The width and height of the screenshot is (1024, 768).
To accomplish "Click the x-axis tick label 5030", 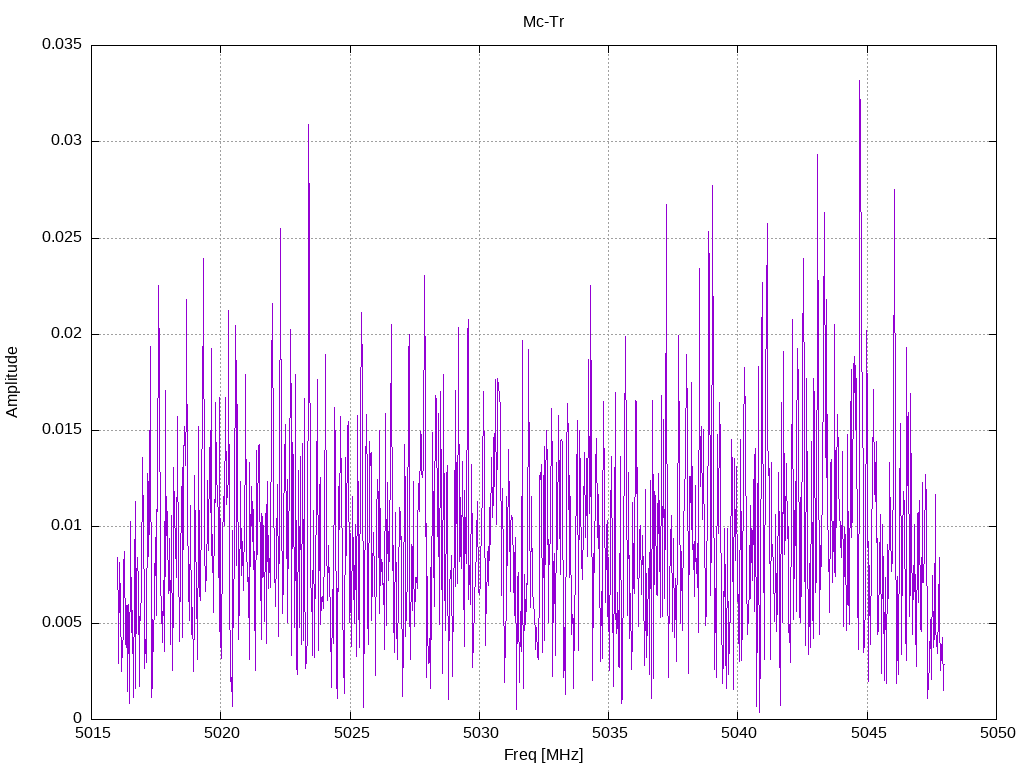I will coord(480,733).
